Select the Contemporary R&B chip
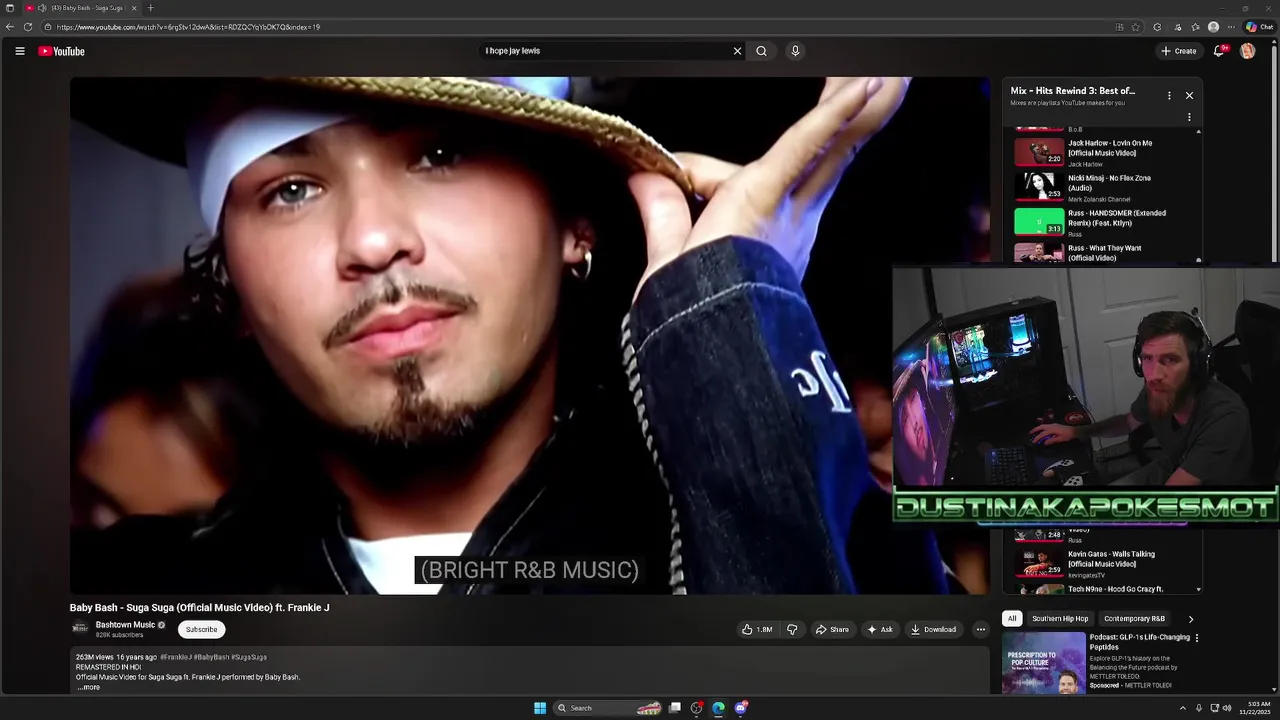The height and width of the screenshot is (720, 1280). click(x=1134, y=619)
